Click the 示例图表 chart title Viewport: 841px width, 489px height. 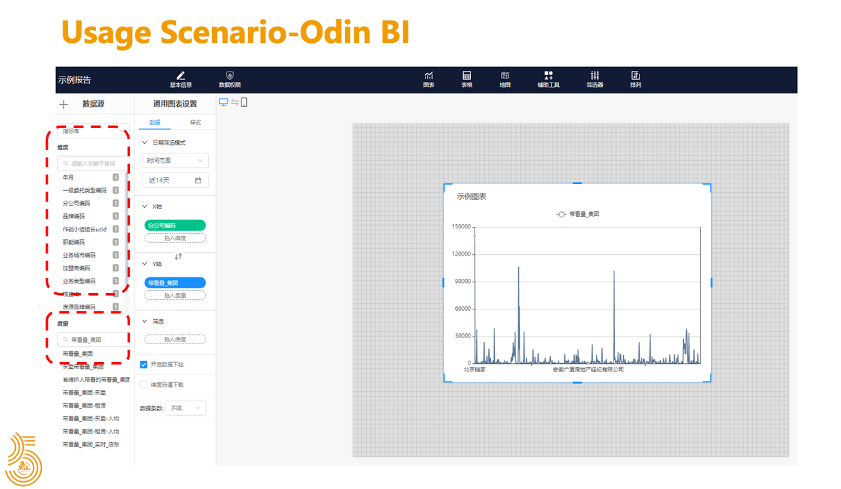tap(471, 197)
